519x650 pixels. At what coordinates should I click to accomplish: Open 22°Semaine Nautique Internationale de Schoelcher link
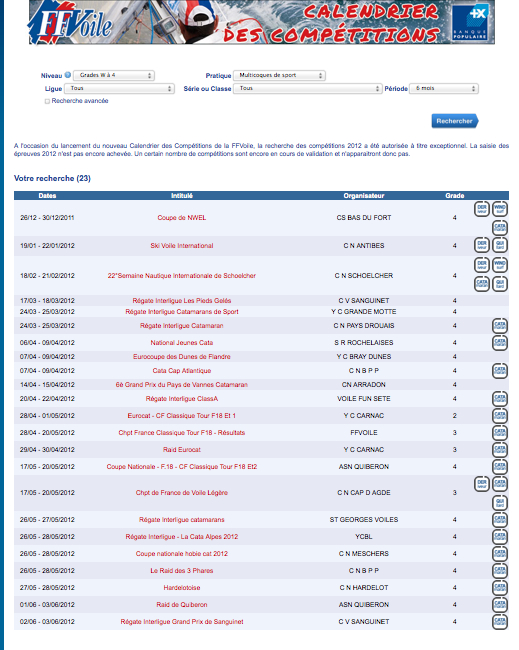click(182, 276)
